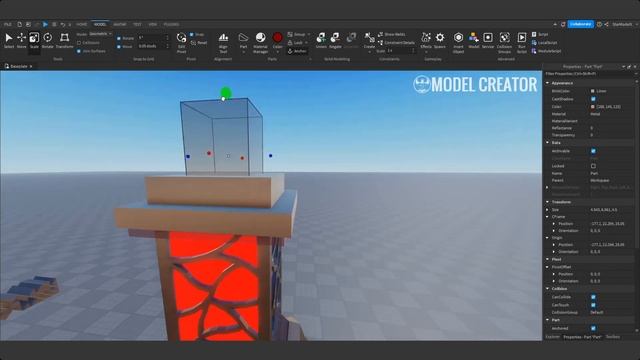Screen dimensions: 640x360
Task: Open Insert Object
Action: point(458,42)
